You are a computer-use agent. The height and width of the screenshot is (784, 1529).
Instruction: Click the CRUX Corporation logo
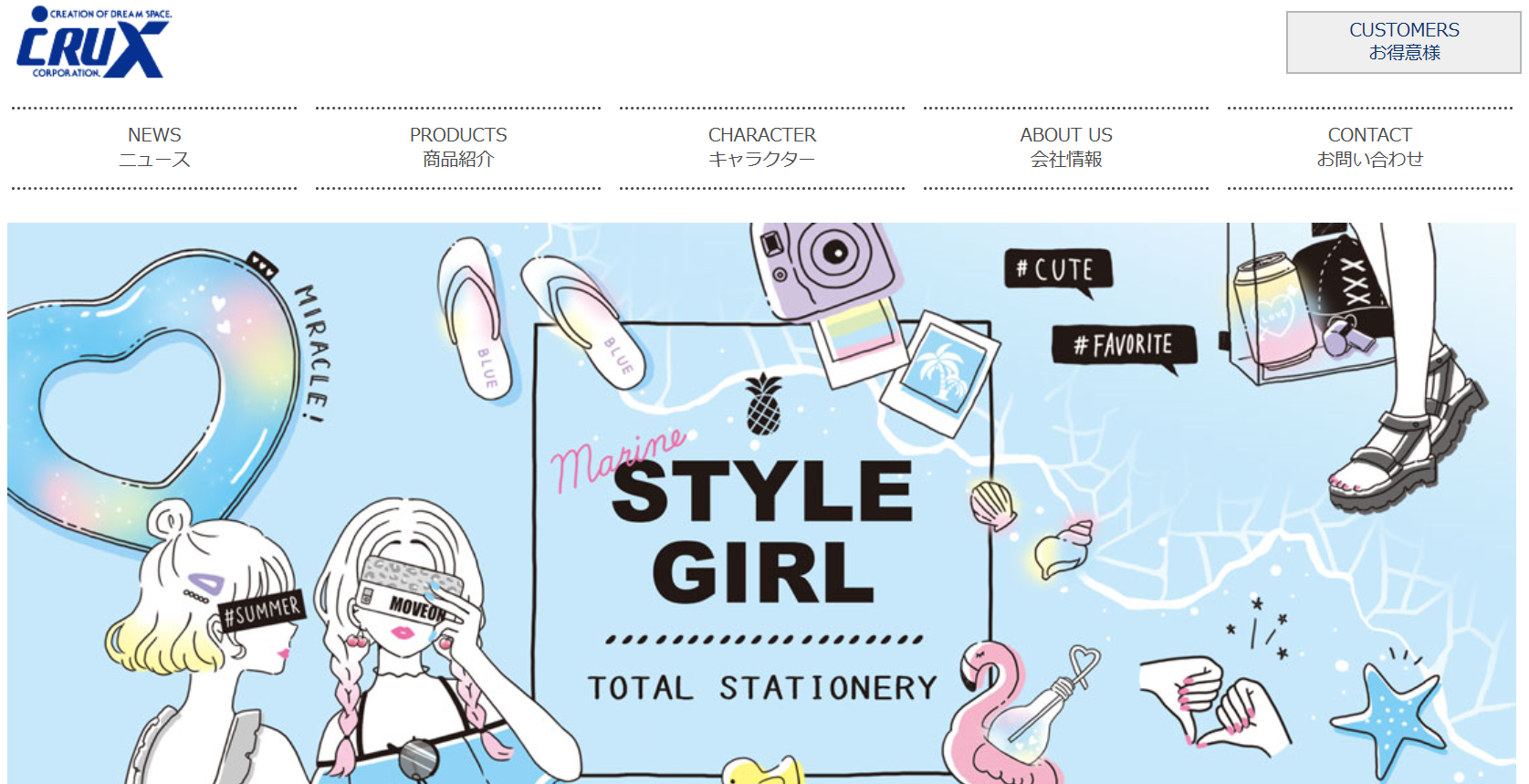coord(93,42)
